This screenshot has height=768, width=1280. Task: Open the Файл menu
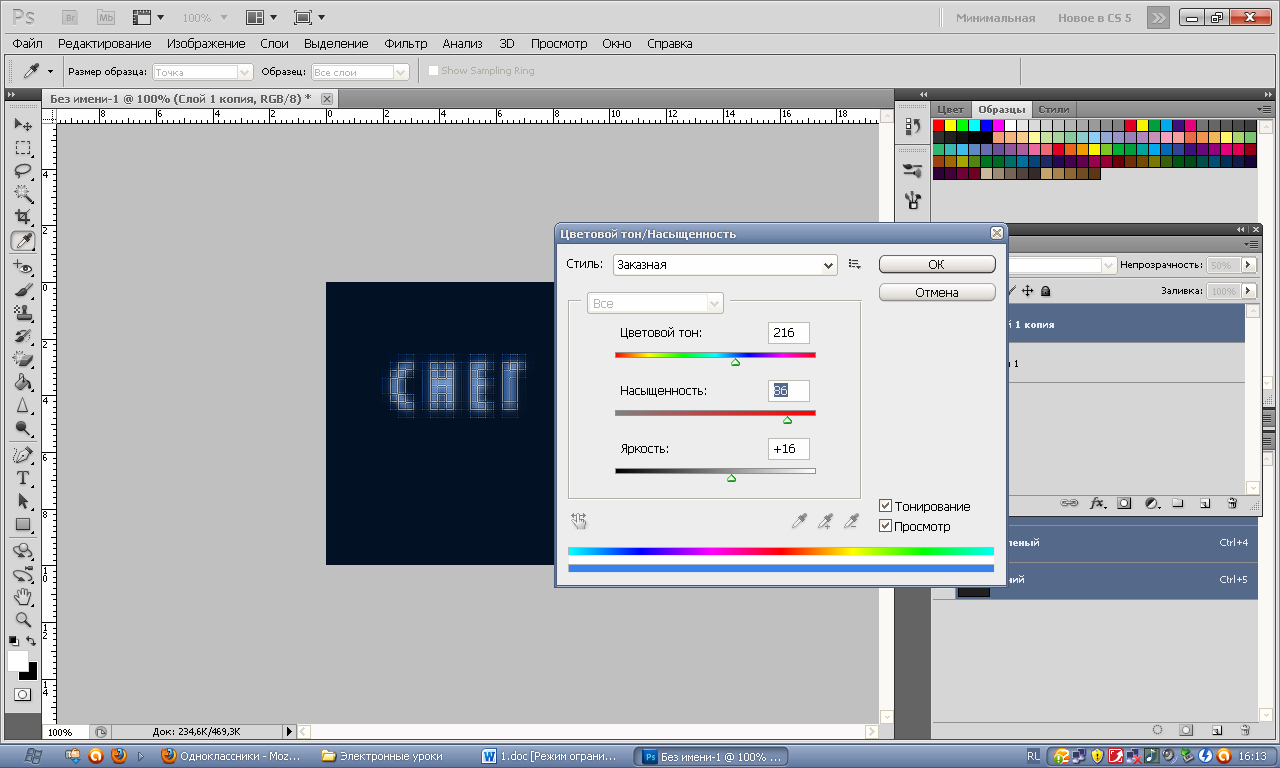tap(28, 44)
